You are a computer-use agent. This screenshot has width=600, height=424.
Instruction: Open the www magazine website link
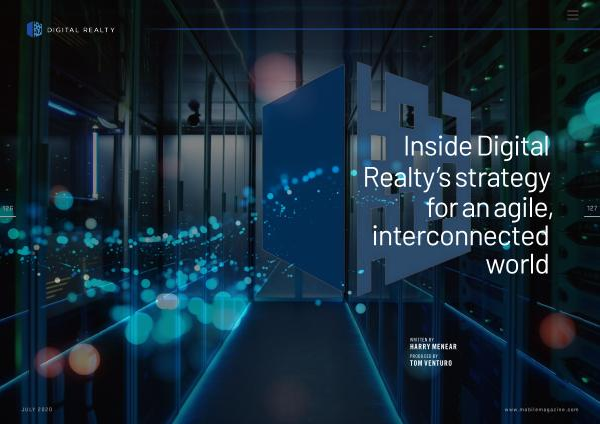pyautogui.click(x=541, y=409)
